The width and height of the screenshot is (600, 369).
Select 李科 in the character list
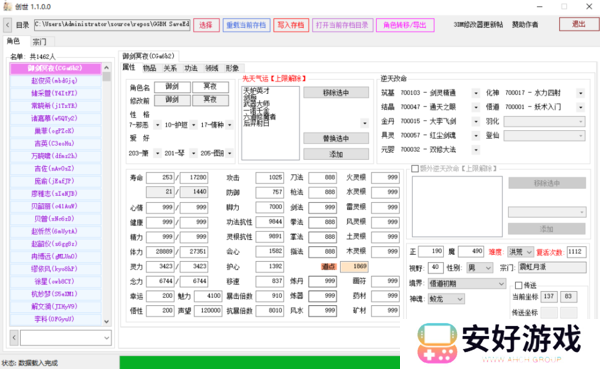click(x=55, y=319)
